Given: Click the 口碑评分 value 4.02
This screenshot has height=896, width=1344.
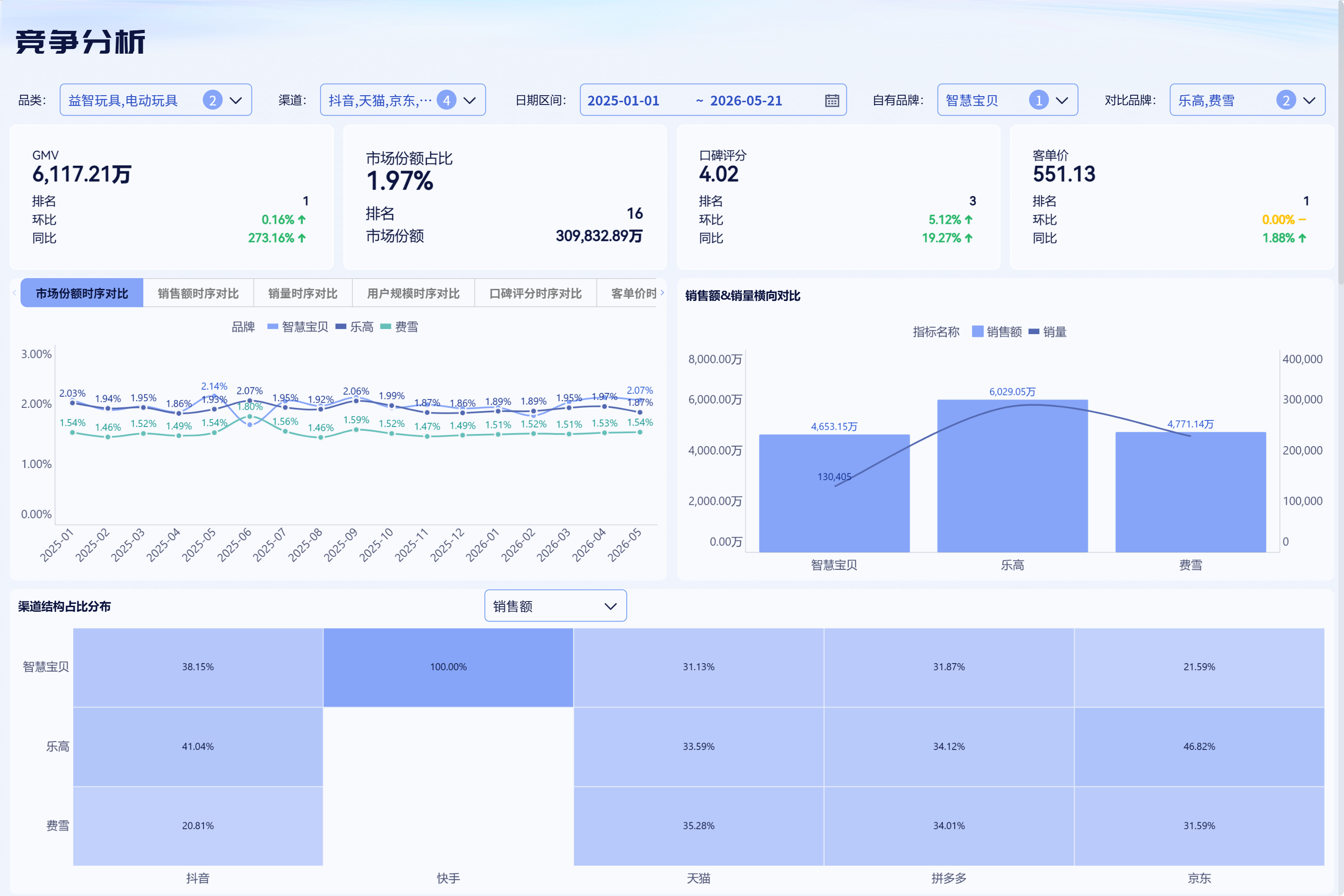Looking at the screenshot, I should click(x=718, y=174).
